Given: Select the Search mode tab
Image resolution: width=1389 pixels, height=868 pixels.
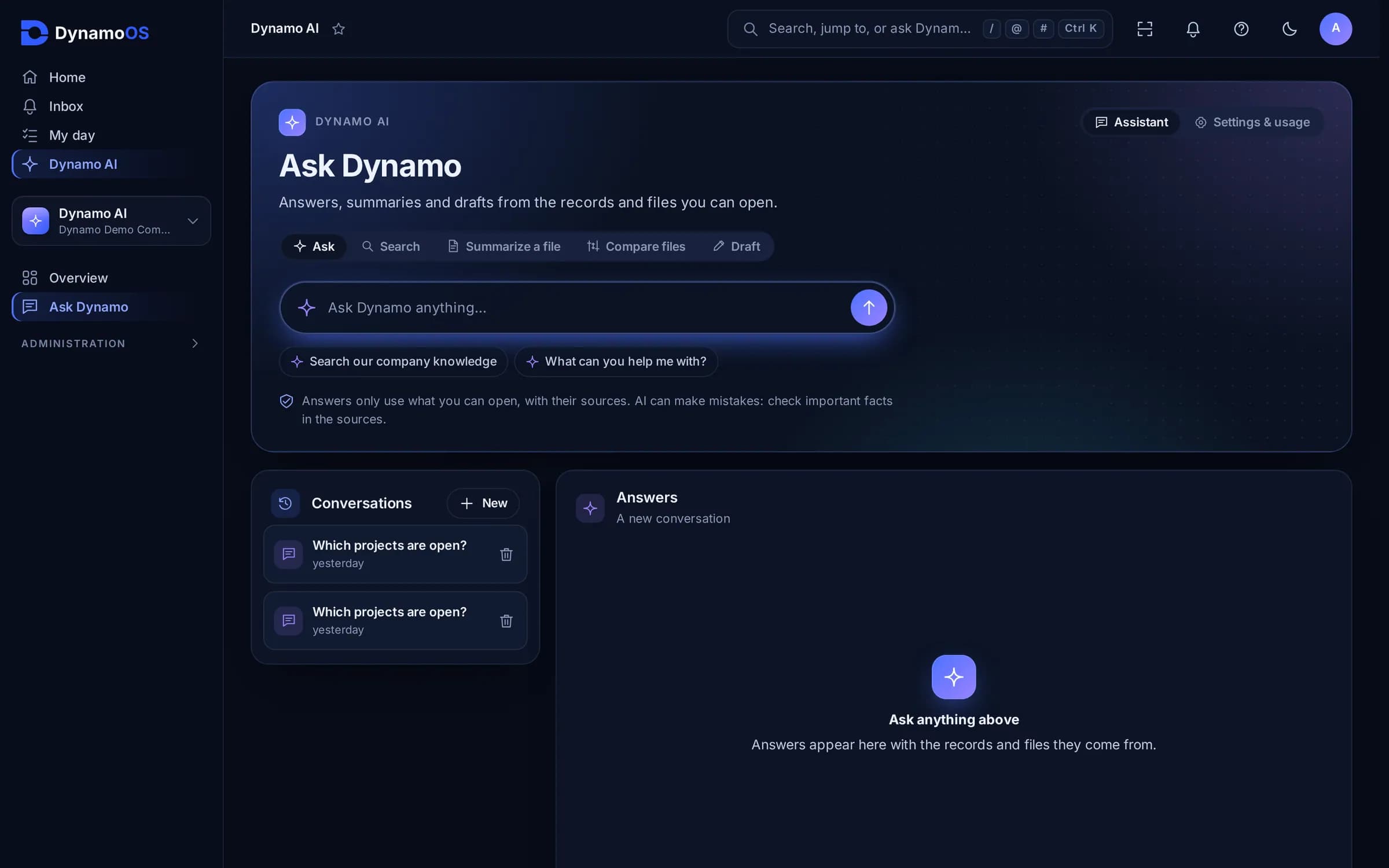Looking at the screenshot, I should [x=391, y=247].
